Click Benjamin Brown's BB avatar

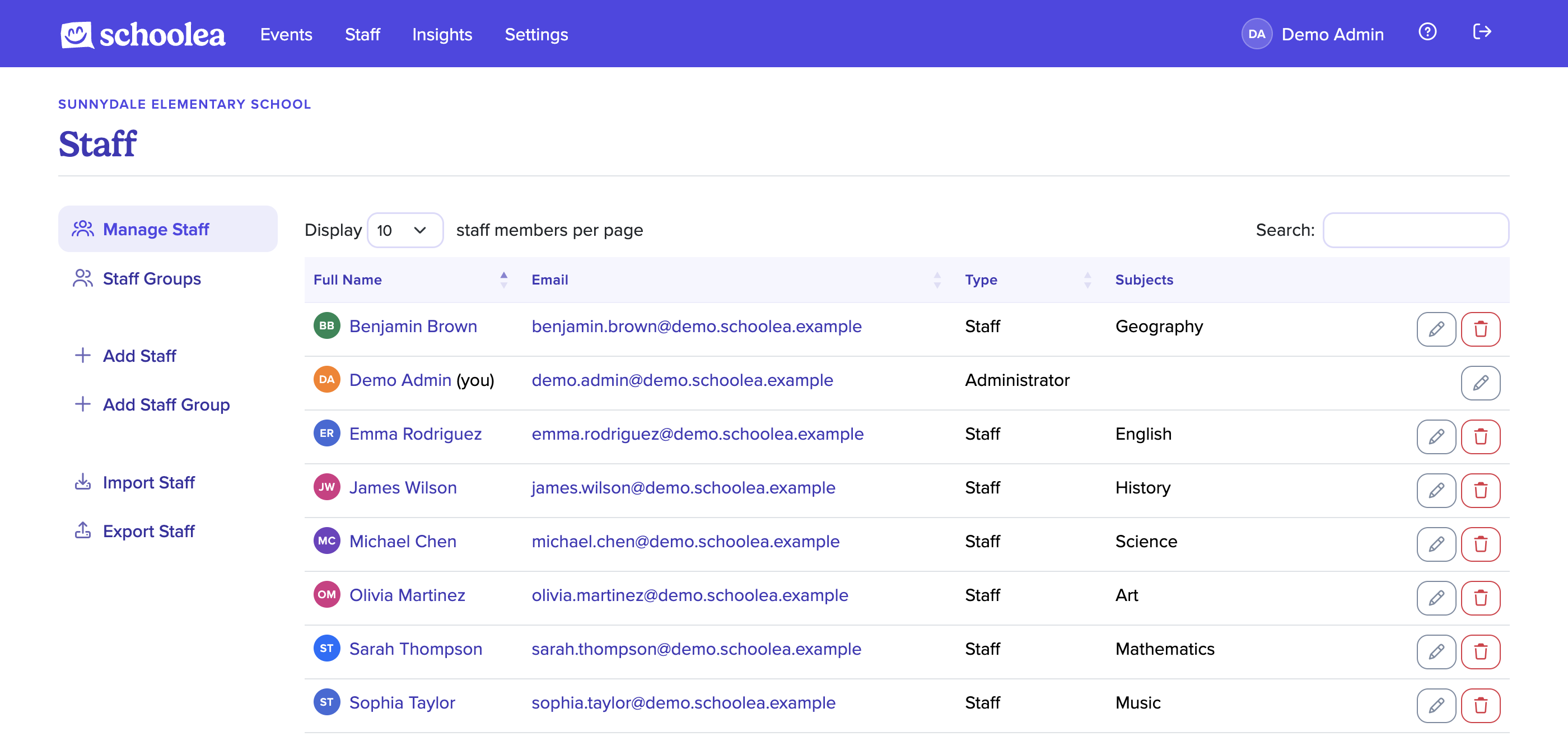[327, 325]
